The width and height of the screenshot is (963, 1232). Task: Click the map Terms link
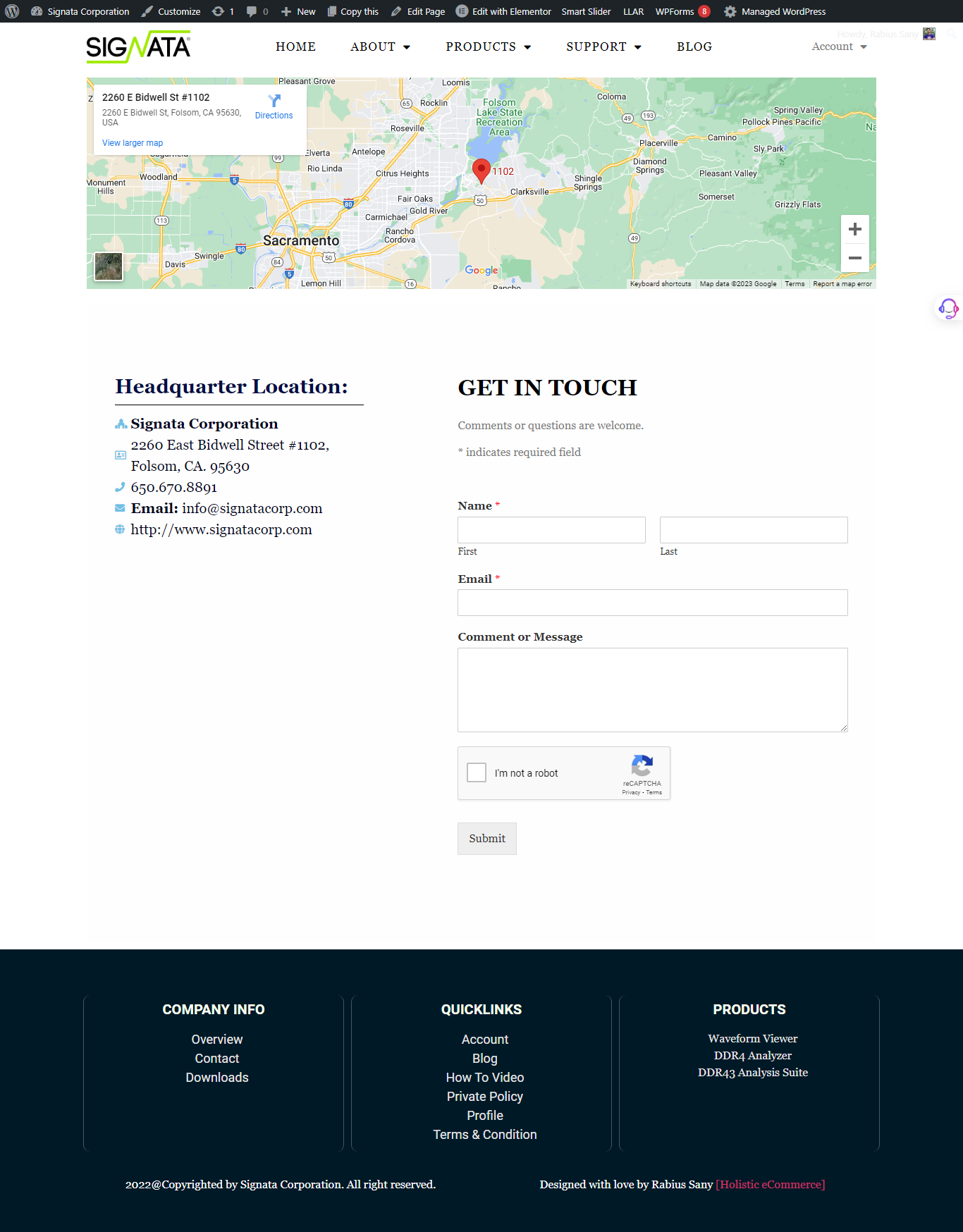pos(795,284)
